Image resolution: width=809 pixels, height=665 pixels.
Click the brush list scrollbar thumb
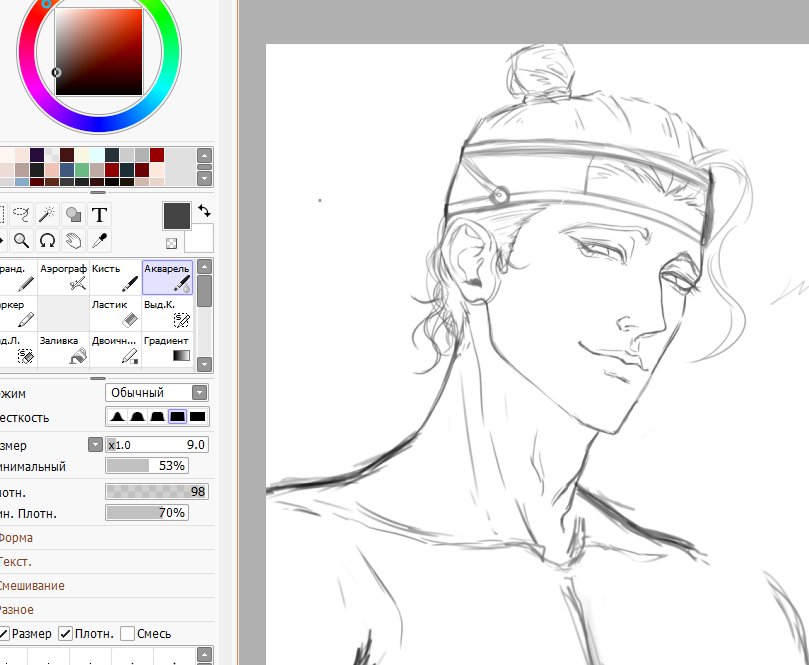[204, 291]
